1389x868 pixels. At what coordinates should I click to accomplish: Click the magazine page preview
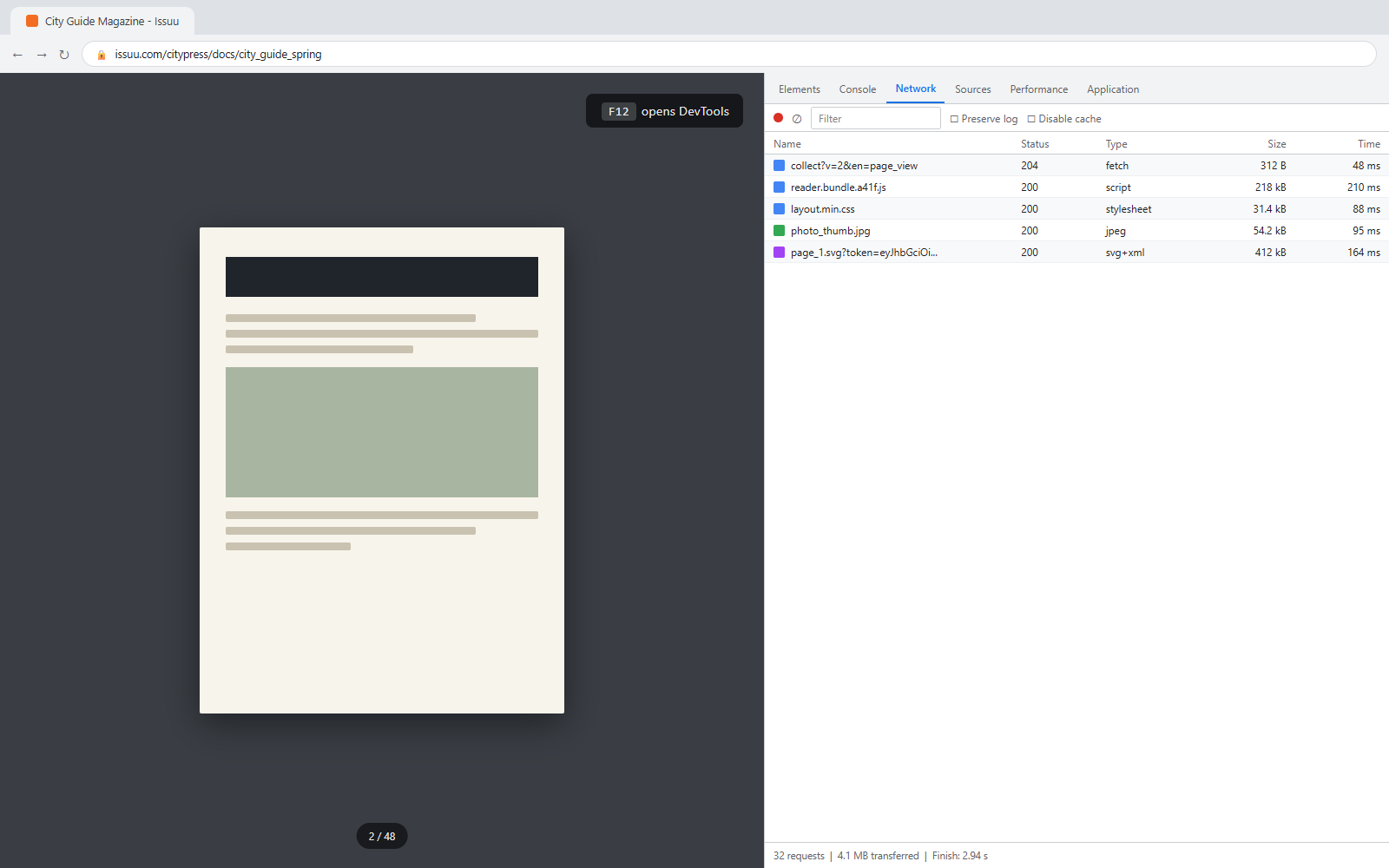tap(382, 470)
